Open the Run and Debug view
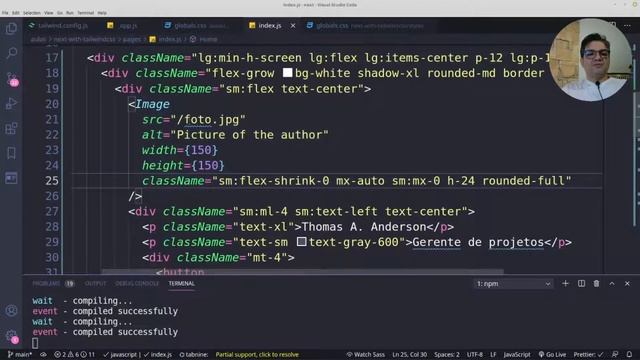 (x=11, y=104)
